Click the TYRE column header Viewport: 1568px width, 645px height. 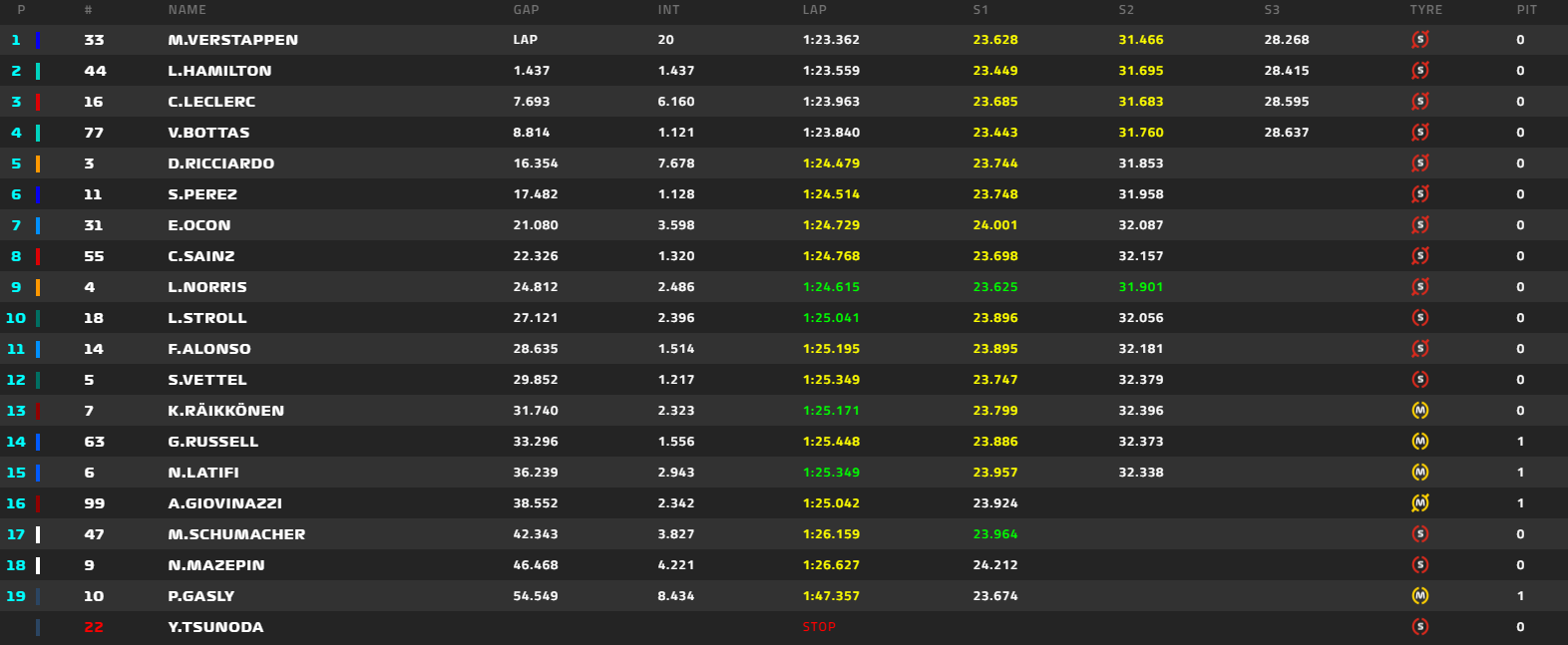coord(1425,10)
